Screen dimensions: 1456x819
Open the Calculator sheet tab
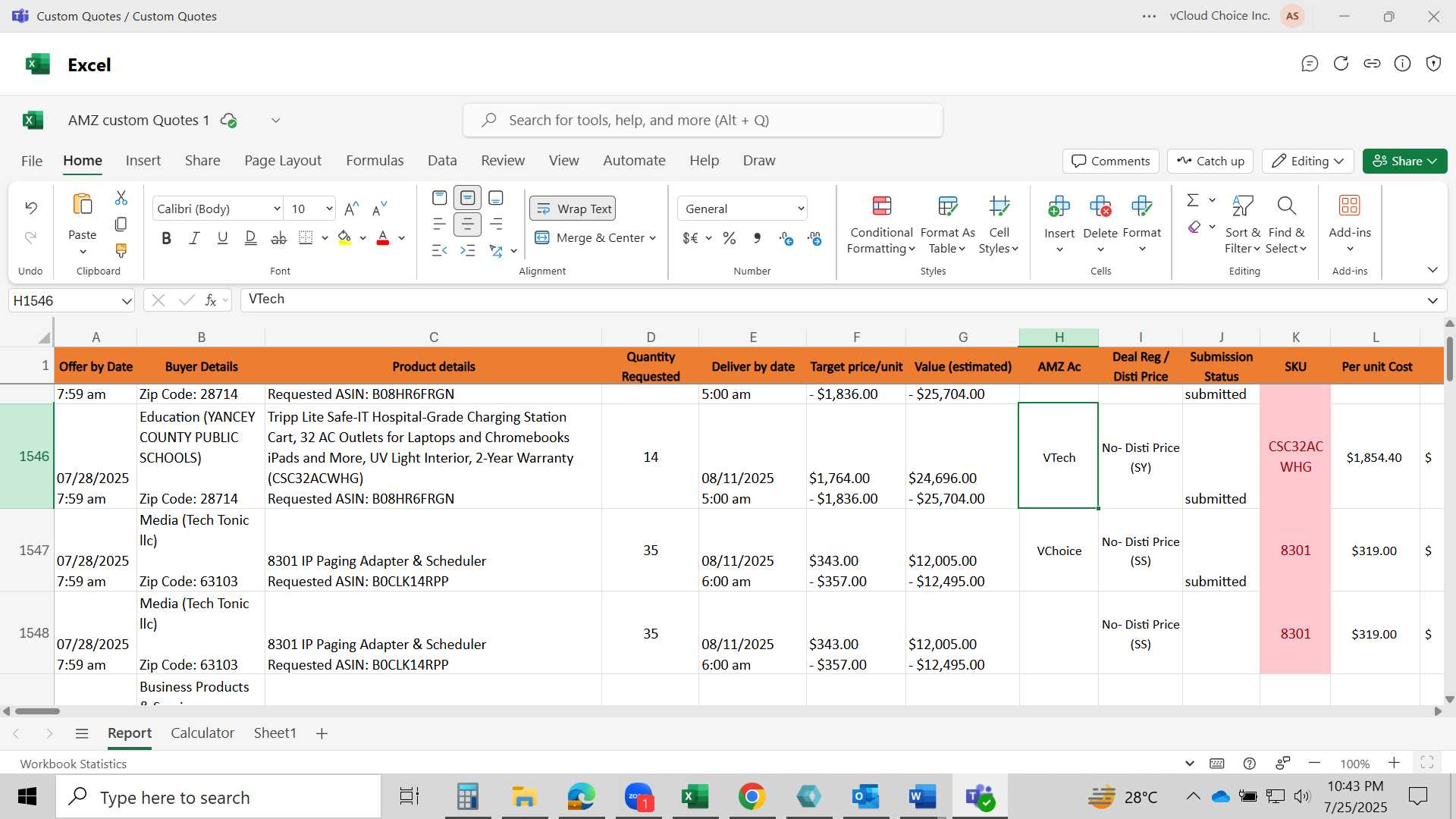[x=202, y=733]
